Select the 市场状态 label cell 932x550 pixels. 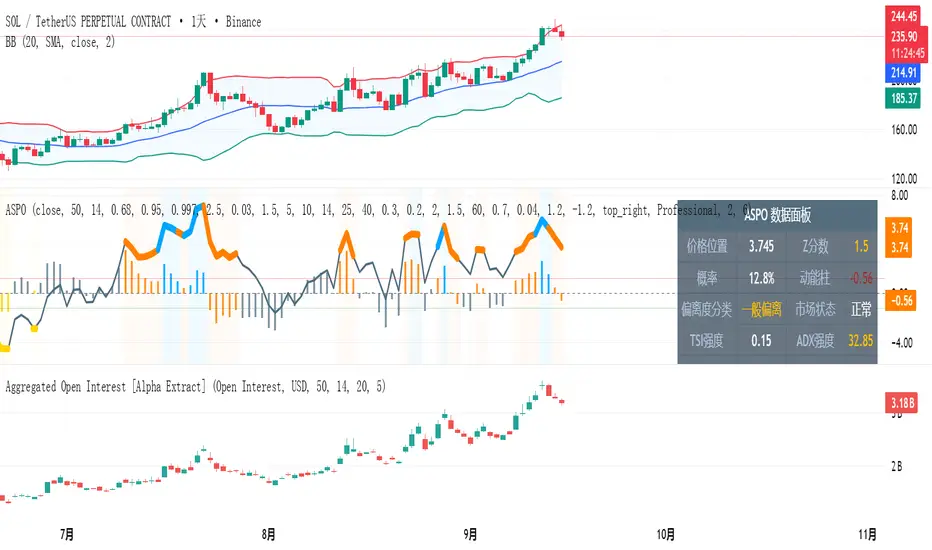815,309
